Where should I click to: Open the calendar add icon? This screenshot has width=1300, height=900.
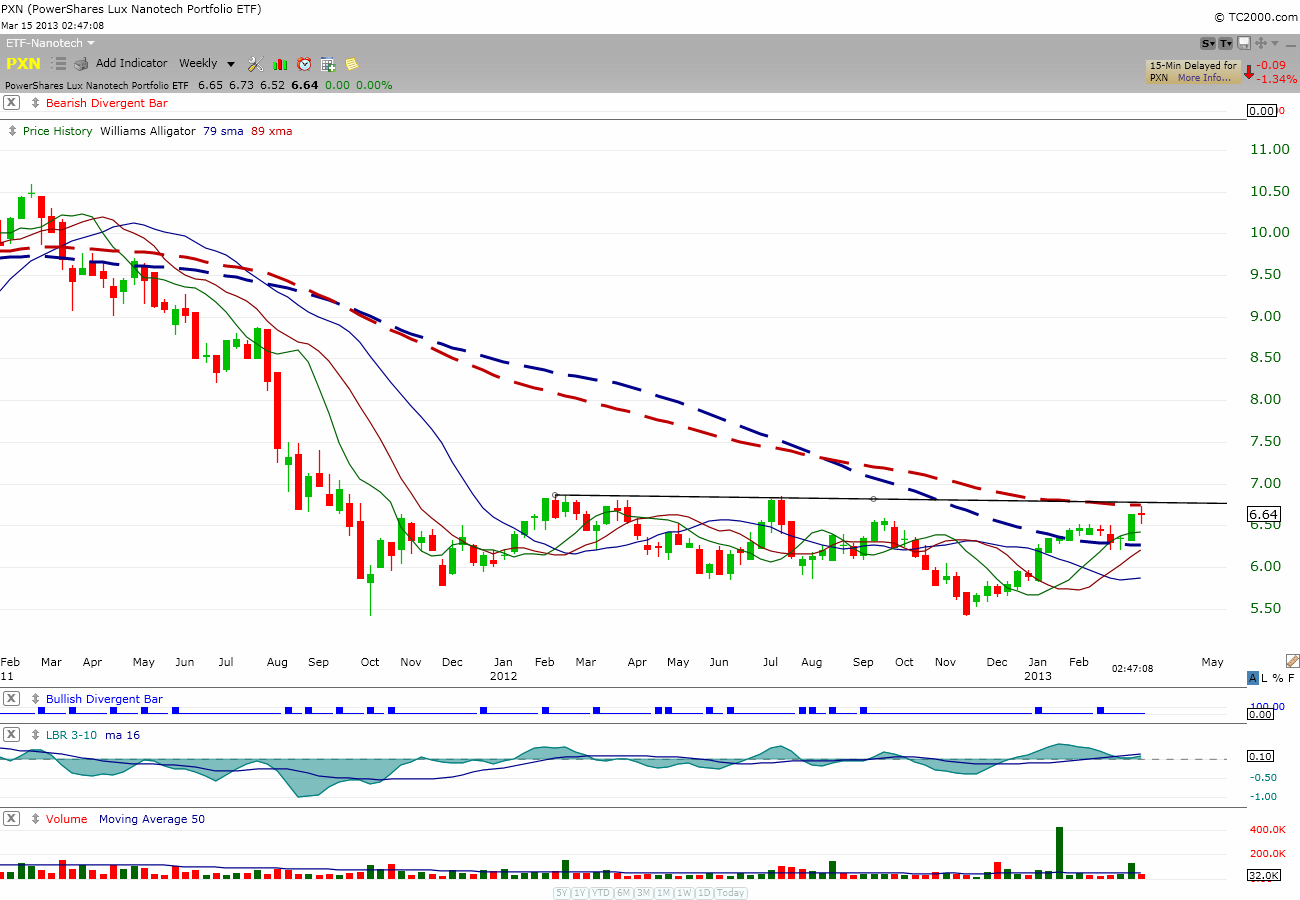(x=328, y=64)
